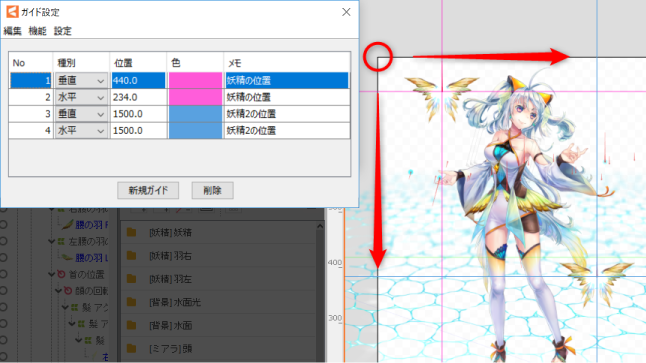Screen dimensions: 646x363
Task: Select the folder icon beside [妖精]羽右
Action: [x=131, y=256]
